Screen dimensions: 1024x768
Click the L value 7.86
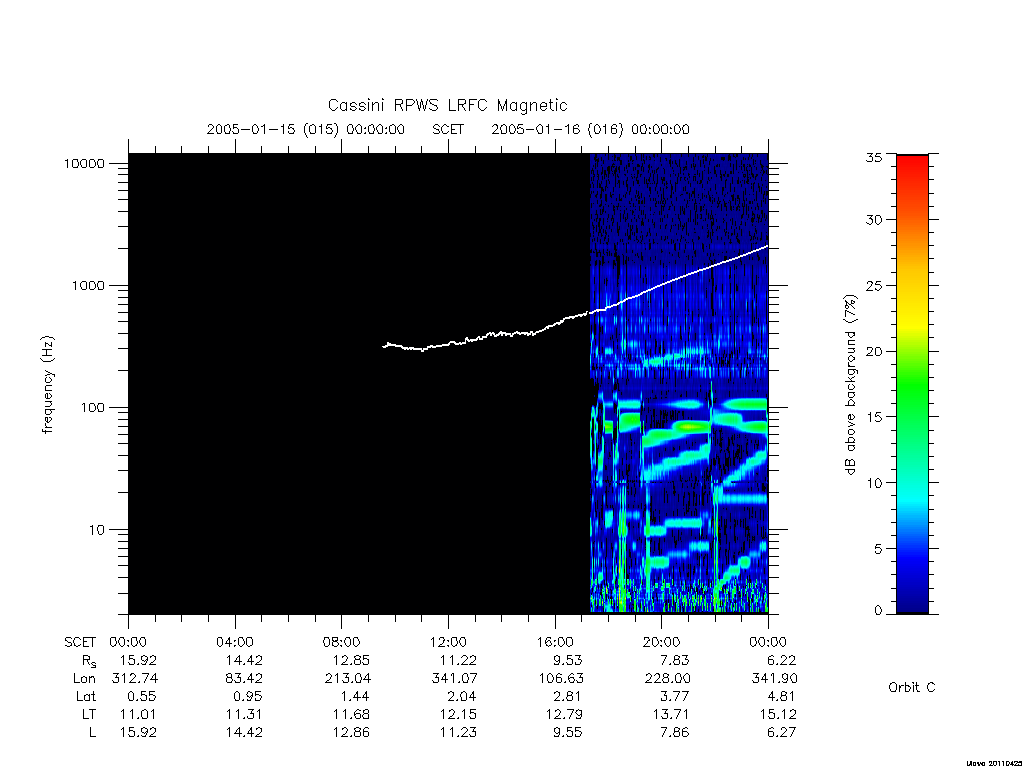(675, 732)
